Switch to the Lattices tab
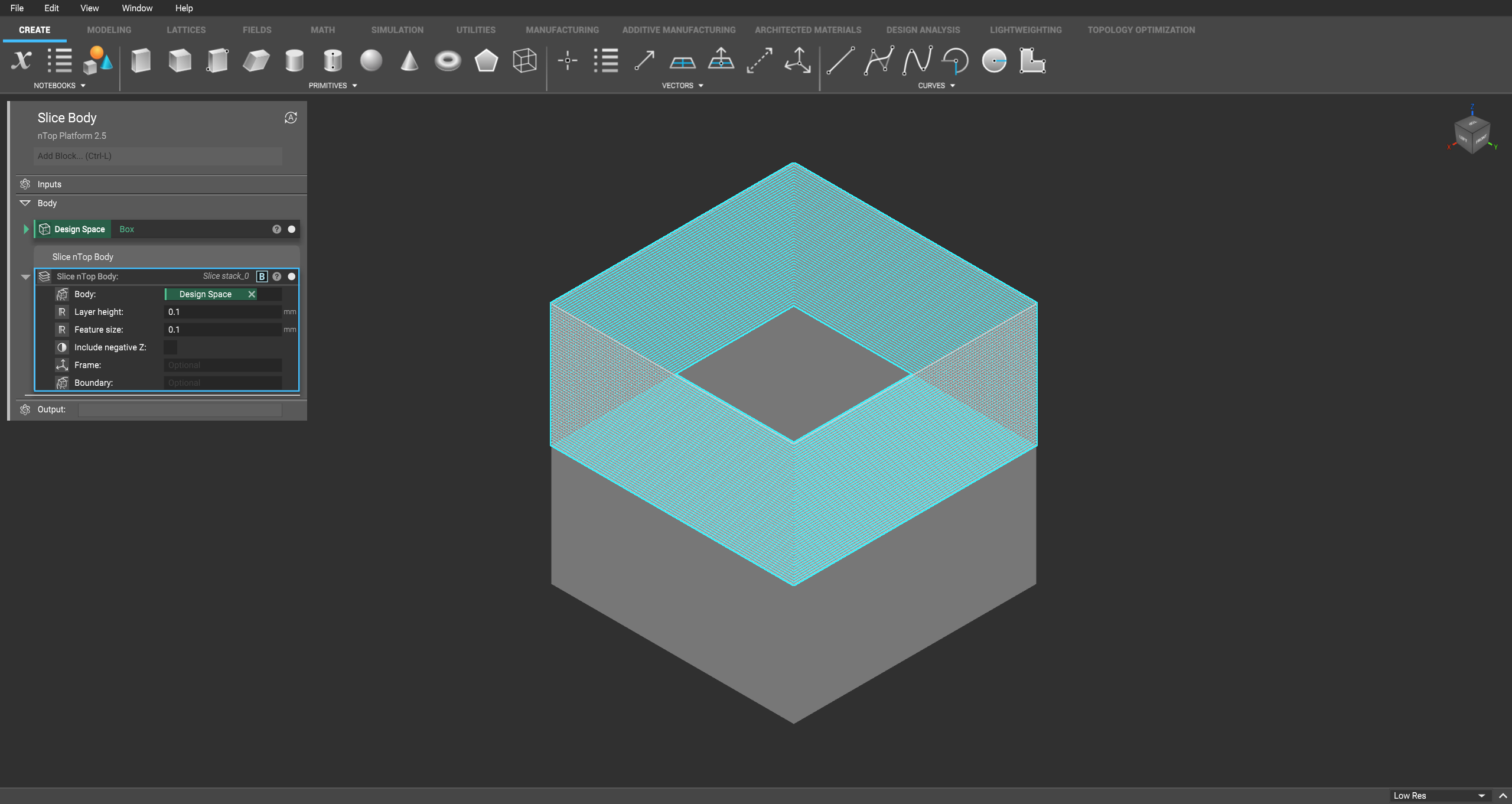This screenshot has height=804, width=1512. click(x=186, y=30)
